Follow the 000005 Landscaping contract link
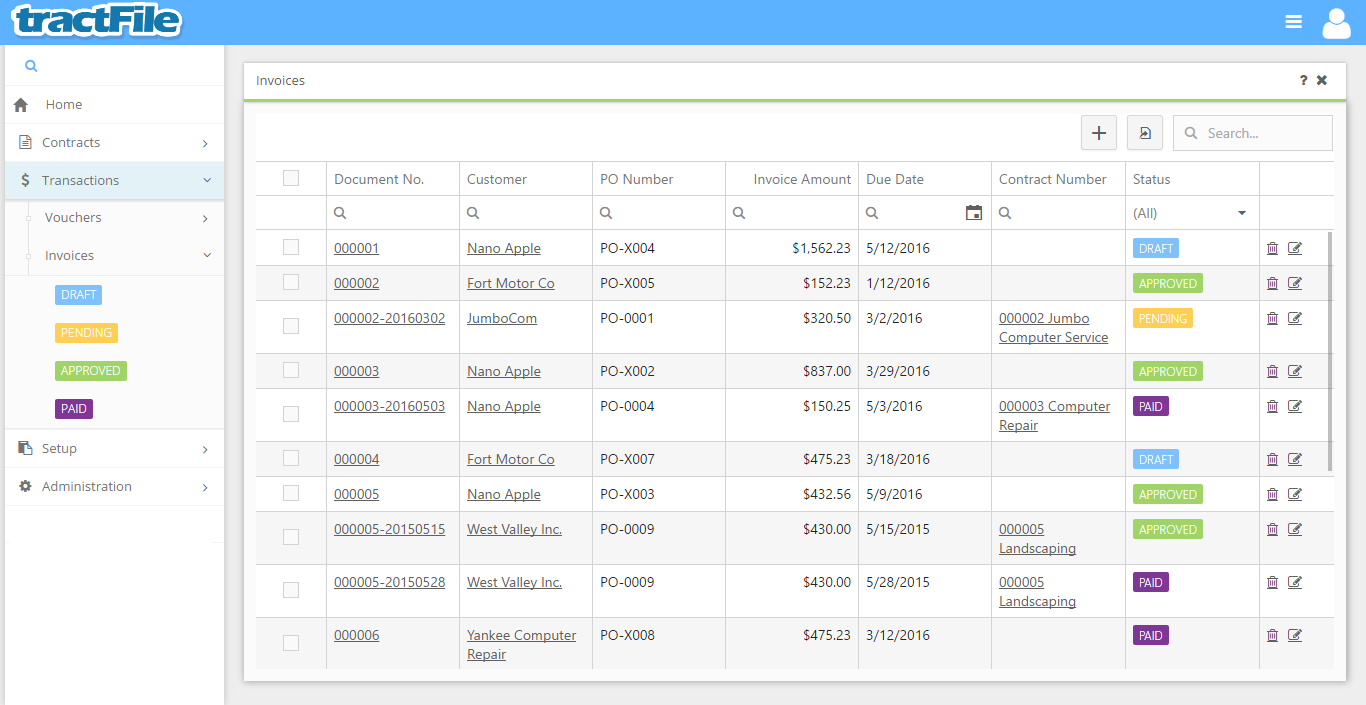The width and height of the screenshot is (1366, 705). [x=1037, y=538]
